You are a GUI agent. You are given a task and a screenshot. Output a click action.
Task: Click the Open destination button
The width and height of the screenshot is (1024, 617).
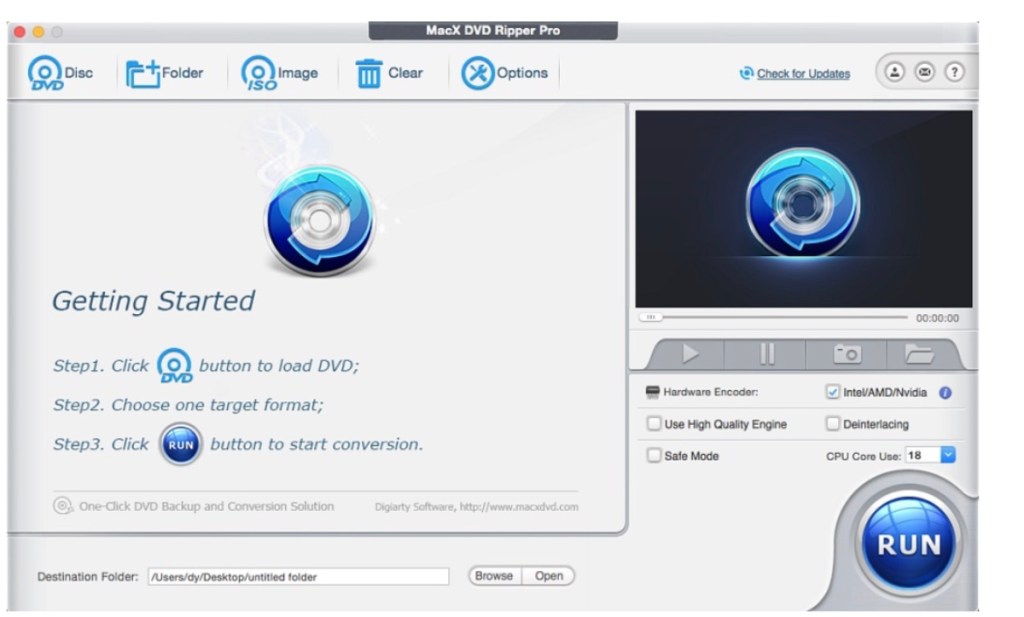[x=549, y=576]
